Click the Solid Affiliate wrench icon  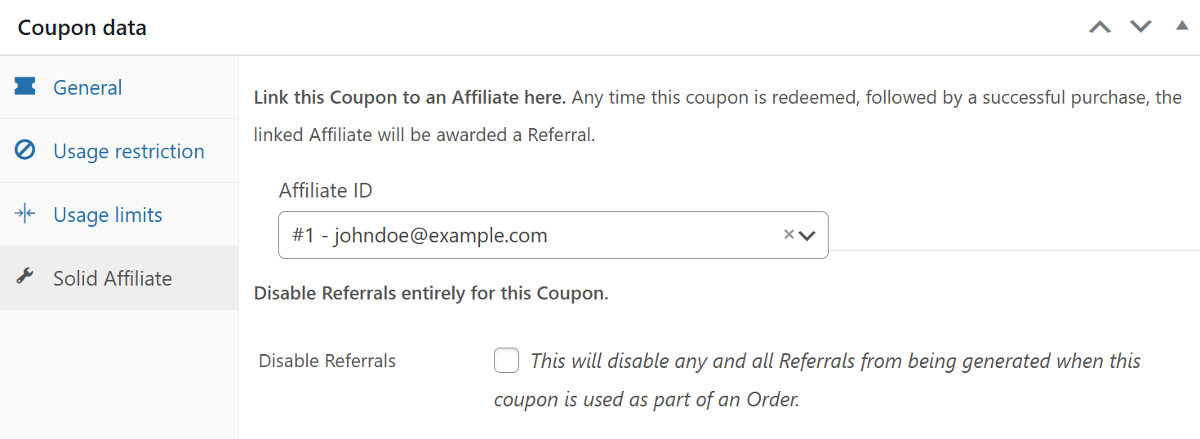[x=25, y=278]
